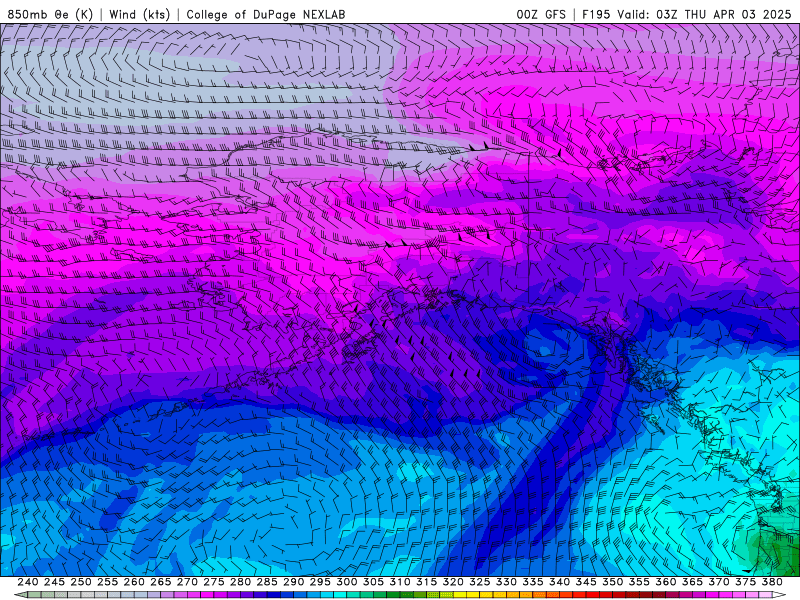Screen dimensions: 800x600
Task: Click the 280 value on the color scale
Action: click(240, 582)
